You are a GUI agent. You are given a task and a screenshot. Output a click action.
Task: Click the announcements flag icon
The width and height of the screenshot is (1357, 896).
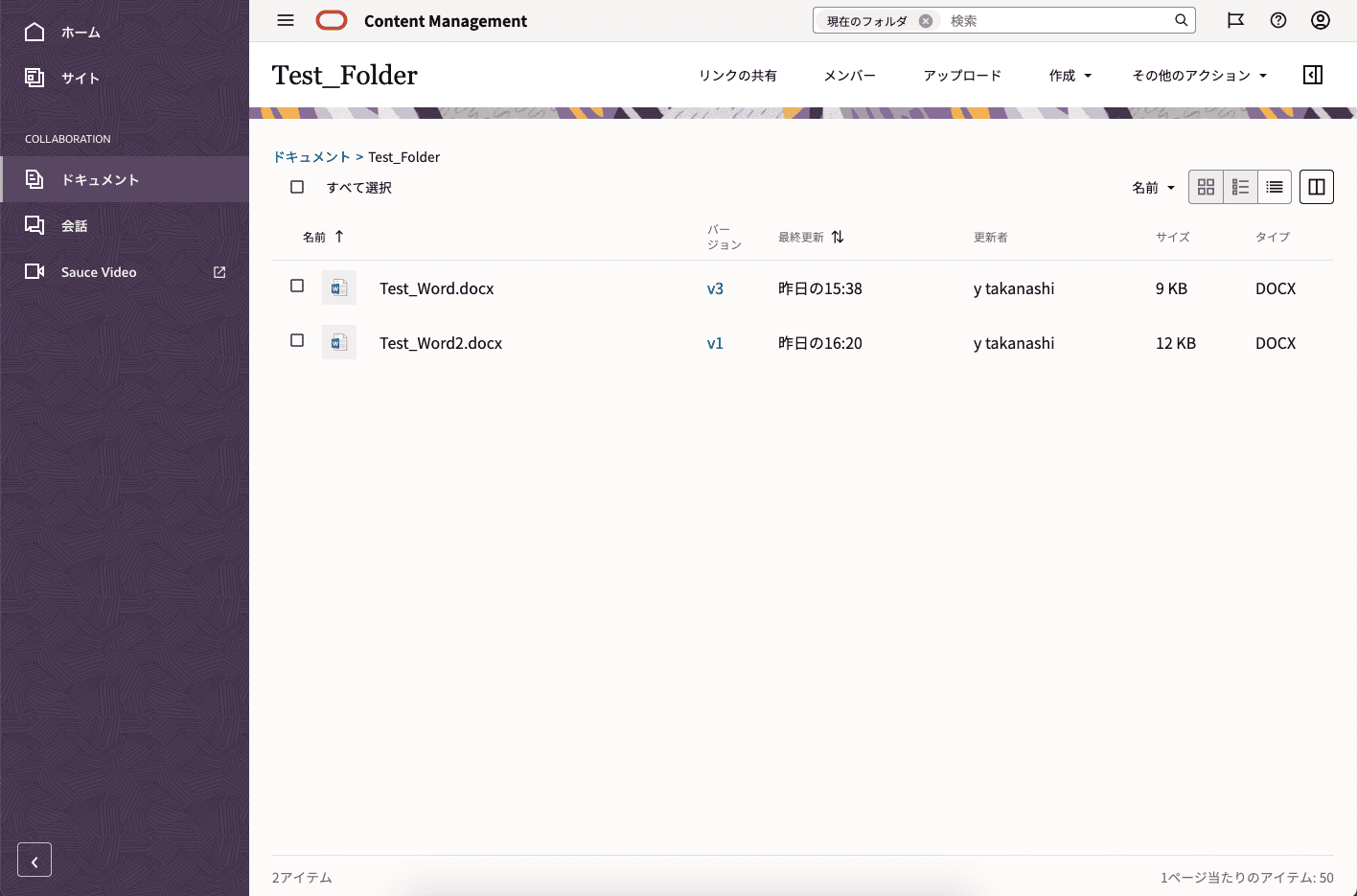tap(1235, 20)
